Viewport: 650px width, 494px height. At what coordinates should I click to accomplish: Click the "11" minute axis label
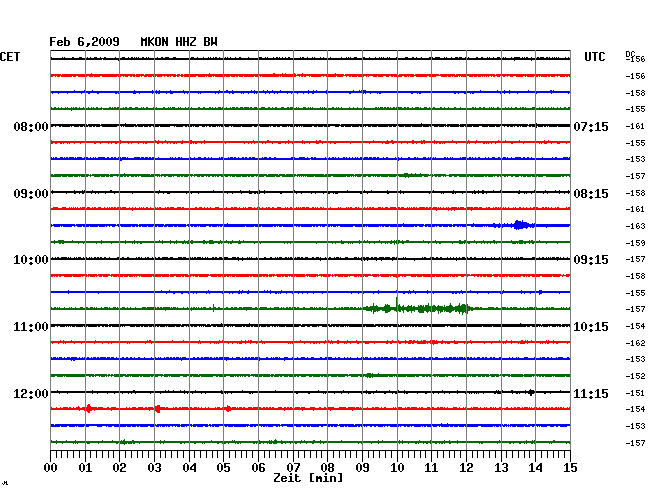(x=431, y=467)
